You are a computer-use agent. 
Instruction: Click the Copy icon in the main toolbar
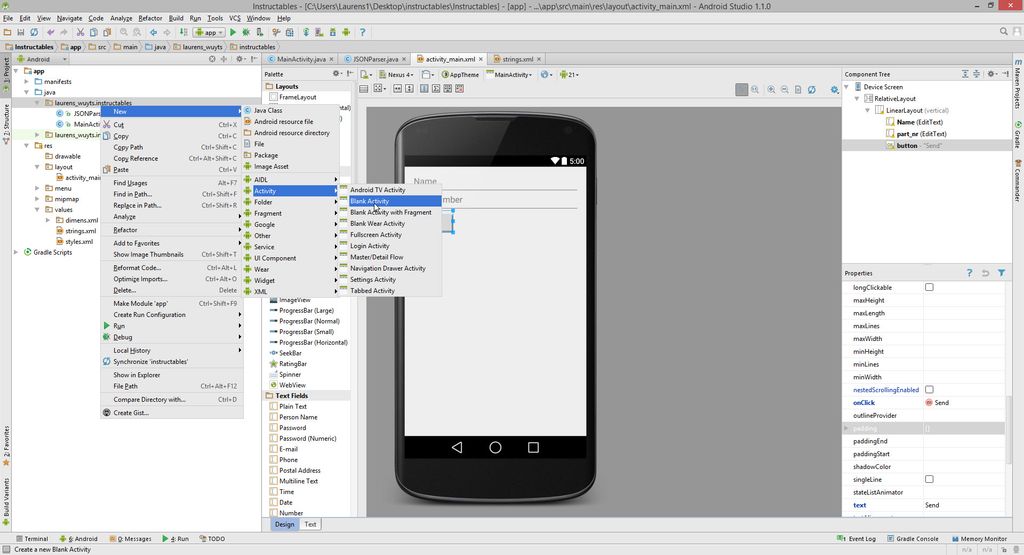(93, 32)
